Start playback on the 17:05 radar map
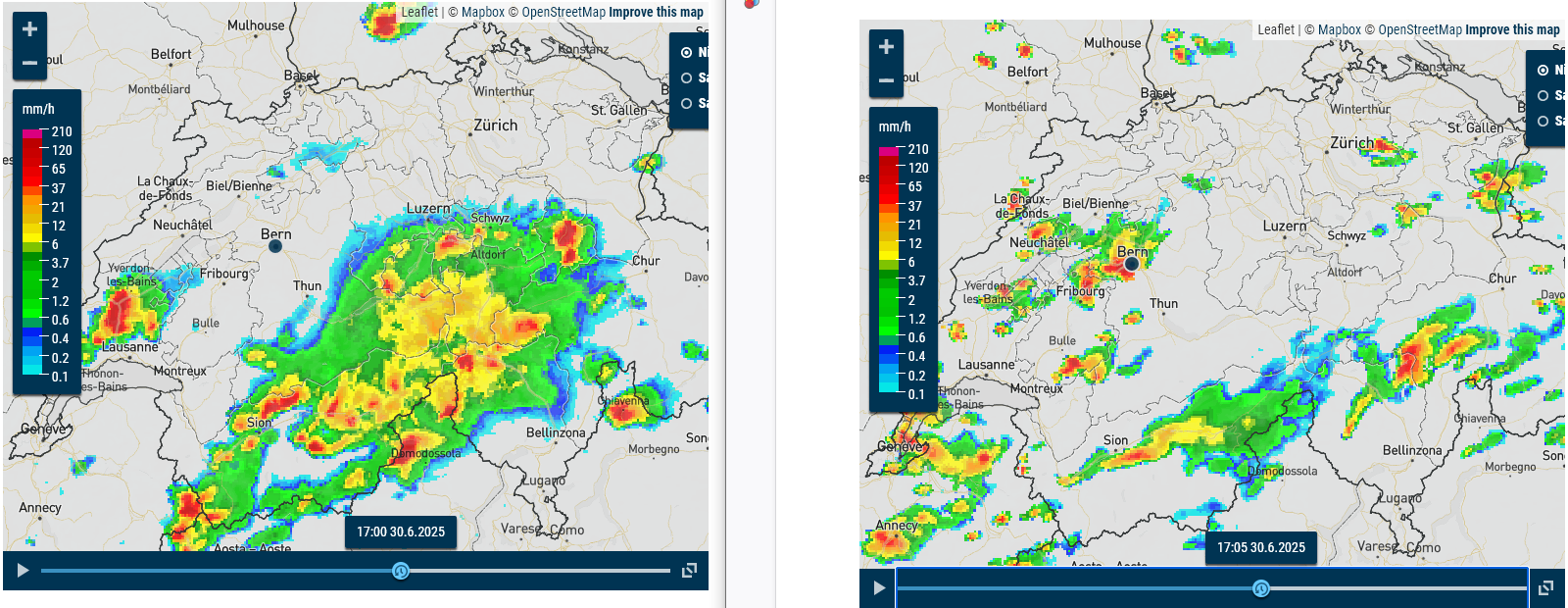 pos(879,588)
